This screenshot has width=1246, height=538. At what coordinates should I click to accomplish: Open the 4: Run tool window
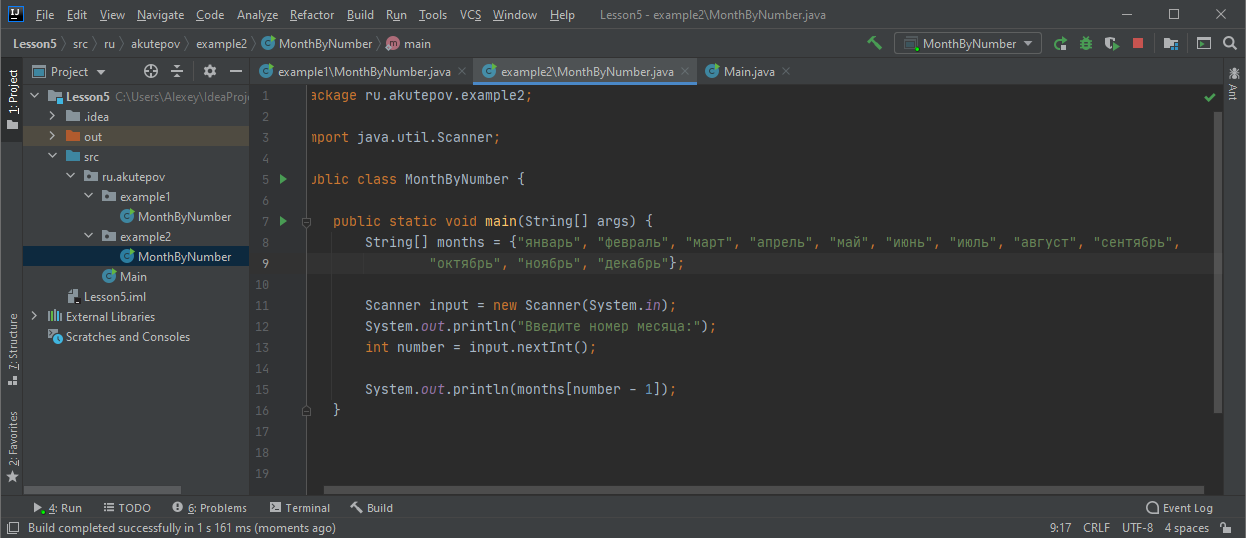(57, 508)
